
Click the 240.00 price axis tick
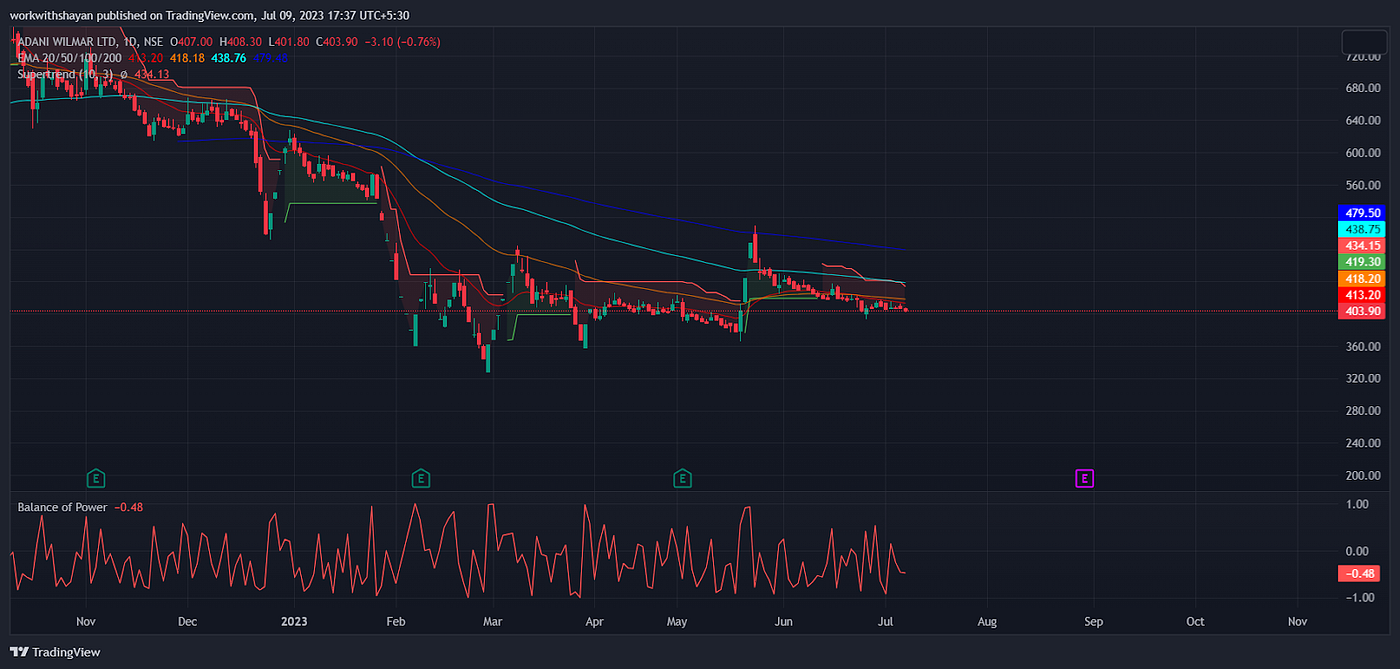tap(1363, 443)
